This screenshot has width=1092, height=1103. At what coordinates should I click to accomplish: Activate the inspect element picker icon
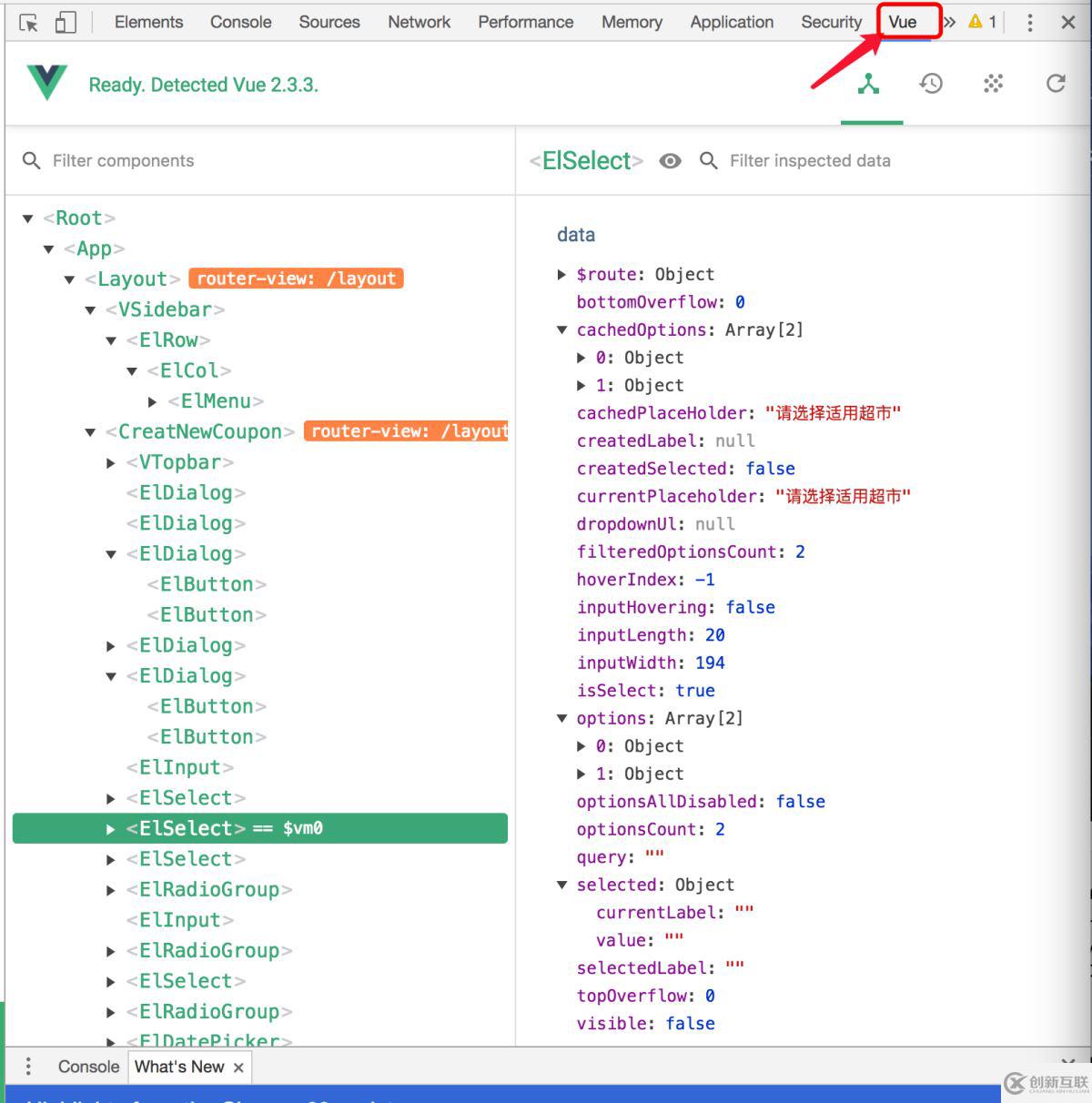pyautogui.click(x=28, y=23)
